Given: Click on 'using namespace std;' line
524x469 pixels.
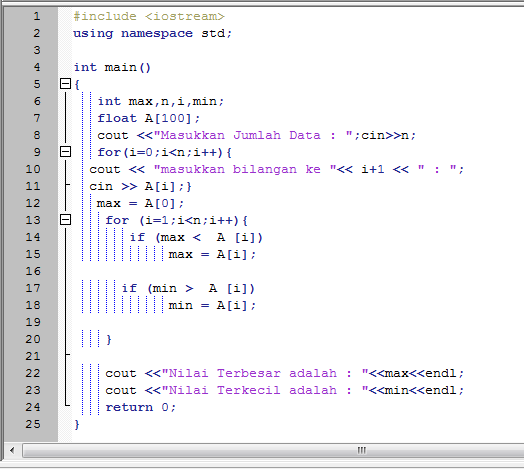Looking at the screenshot, I should point(152,33).
